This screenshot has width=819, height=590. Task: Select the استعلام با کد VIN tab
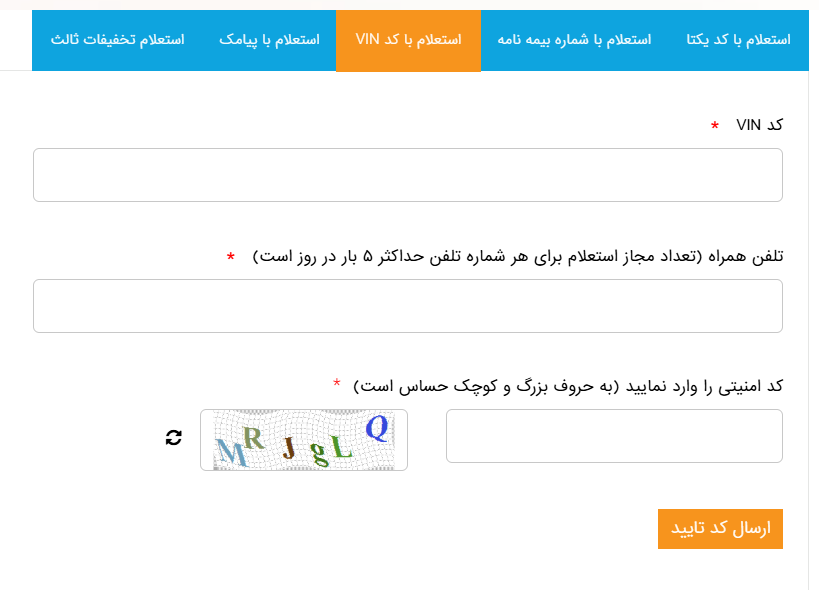(x=408, y=40)
